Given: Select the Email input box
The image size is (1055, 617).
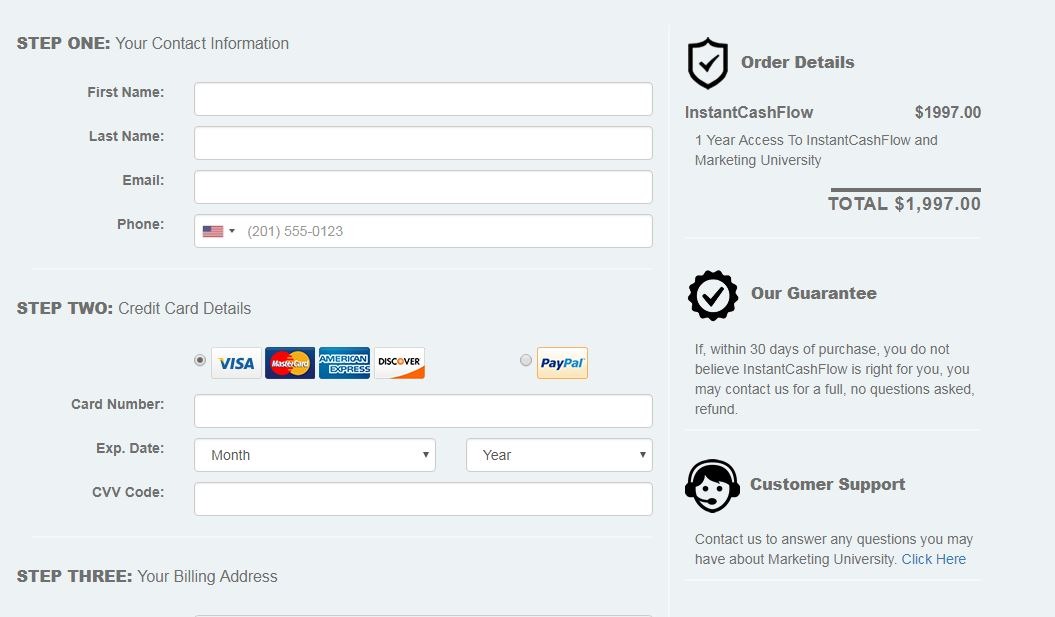Looking at the screenshot, I should [x=423, y=187].
